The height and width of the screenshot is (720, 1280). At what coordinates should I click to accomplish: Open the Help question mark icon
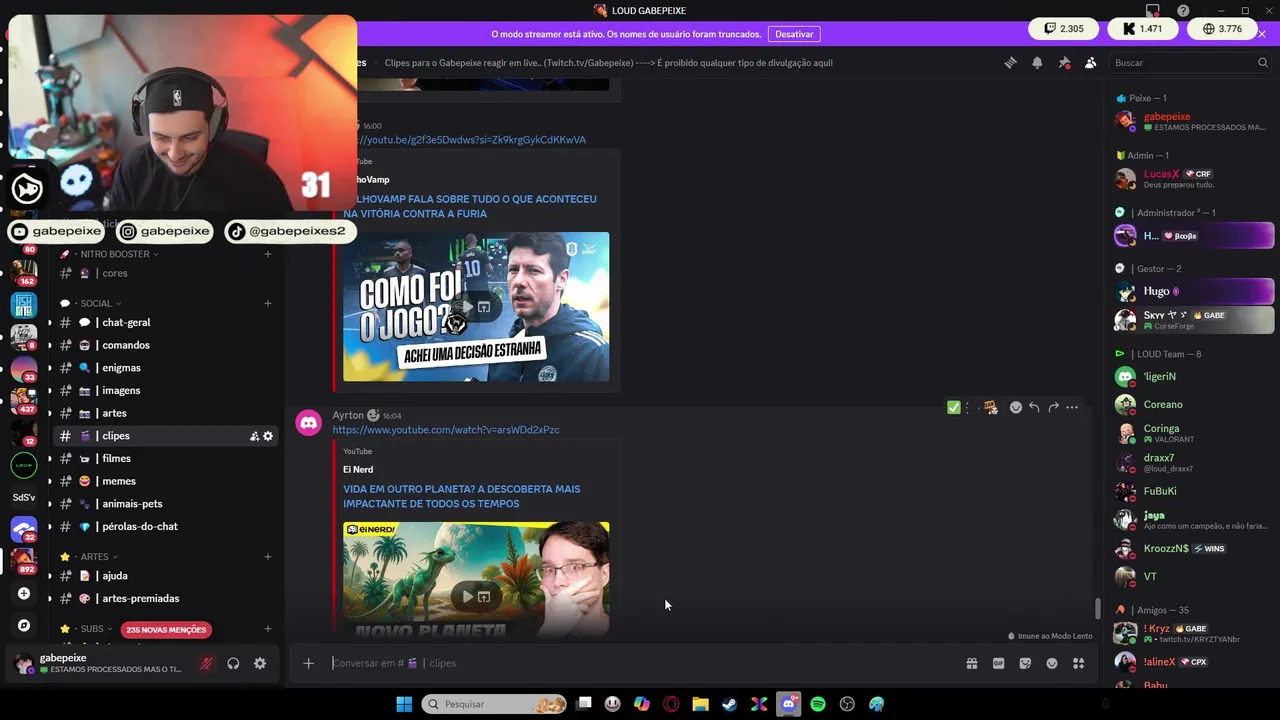(1183, 11)
